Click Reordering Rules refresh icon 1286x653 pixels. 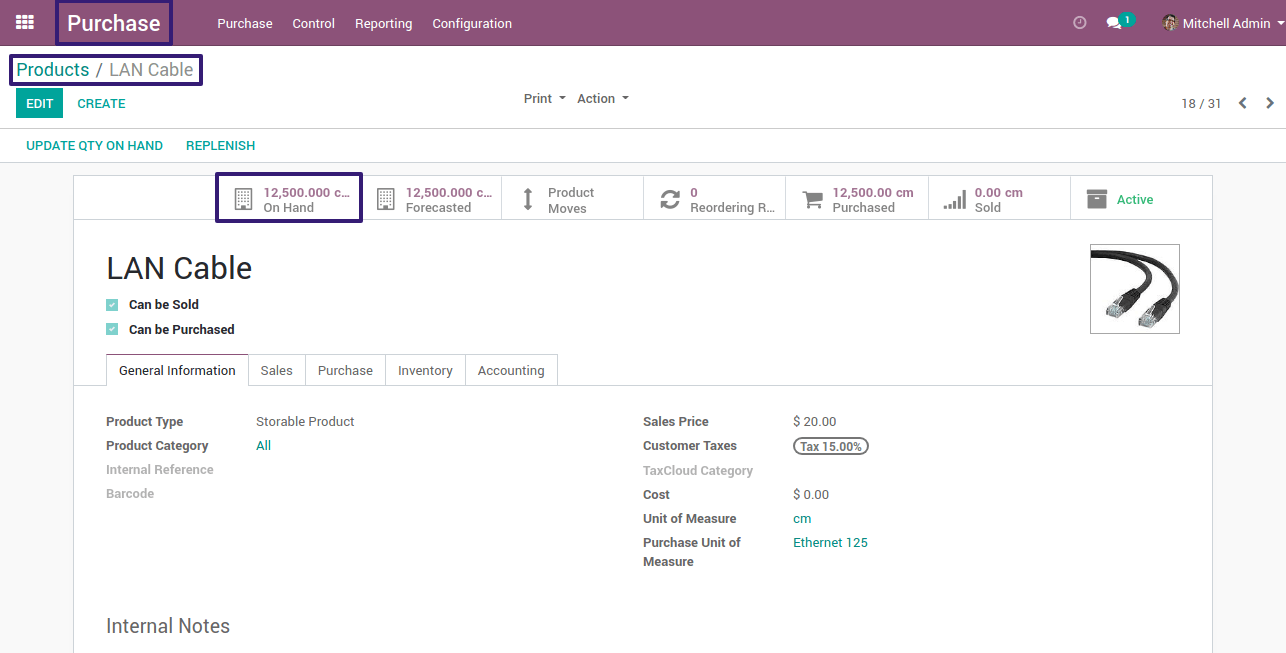point(670,199)
